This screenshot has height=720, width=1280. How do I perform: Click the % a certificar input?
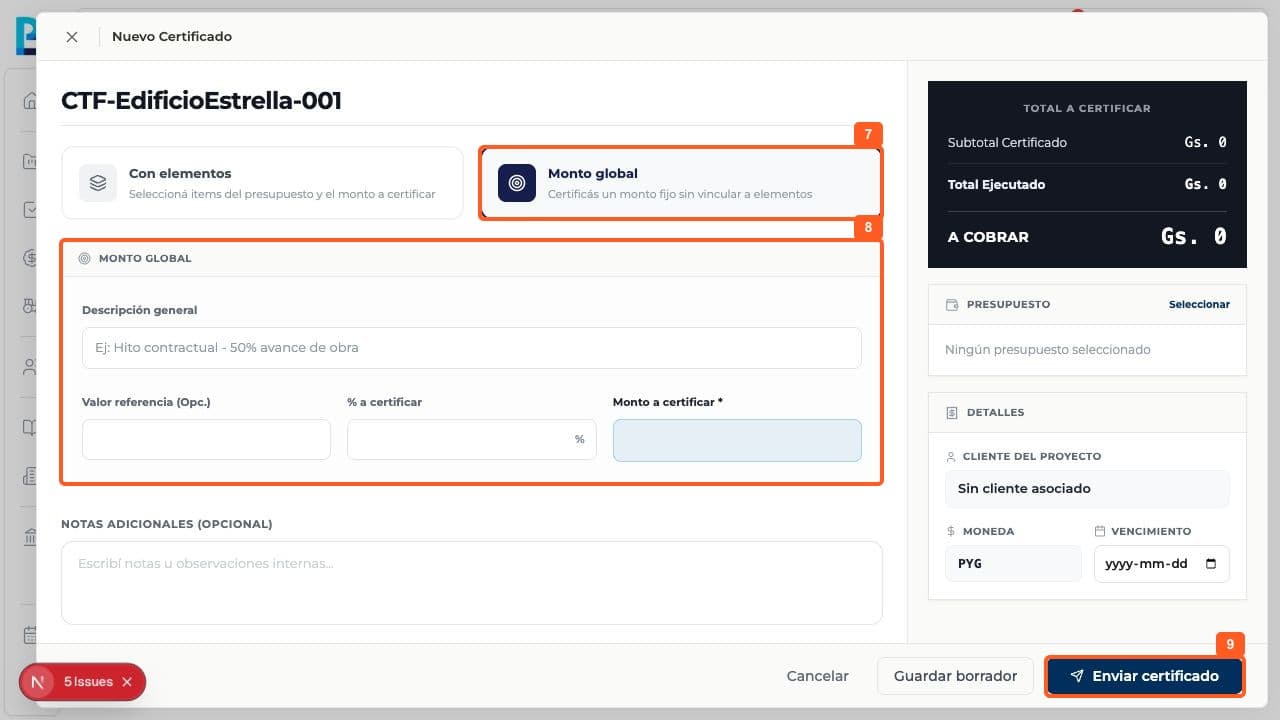(471, 440)
